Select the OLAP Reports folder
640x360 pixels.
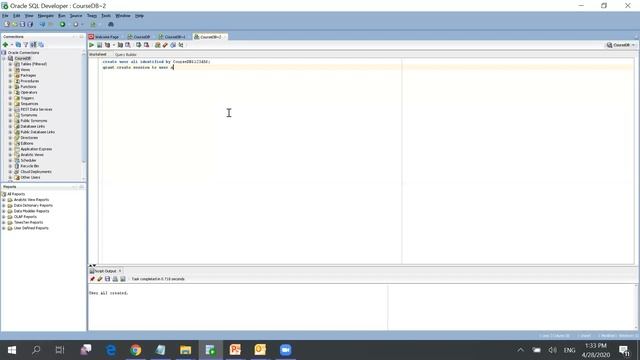(x=25, y=217)
